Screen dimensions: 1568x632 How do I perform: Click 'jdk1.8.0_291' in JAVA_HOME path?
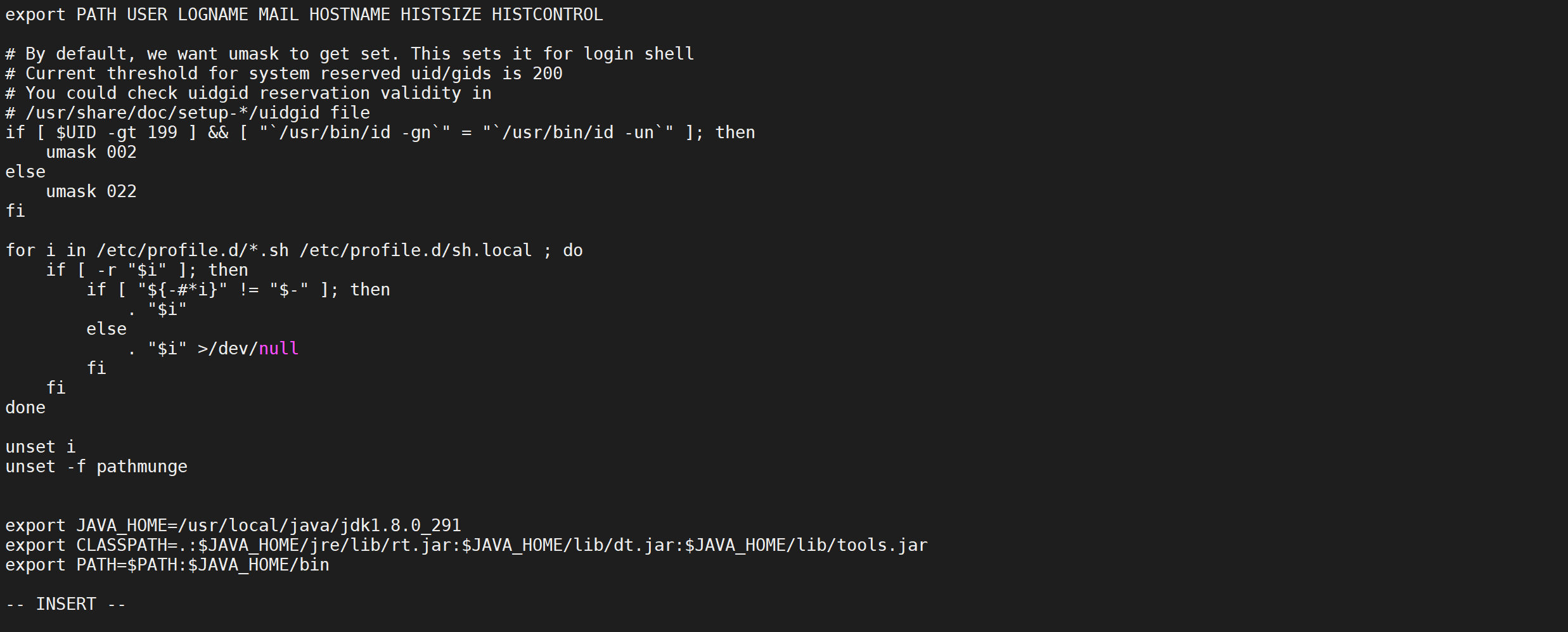(x=401, y=526)
